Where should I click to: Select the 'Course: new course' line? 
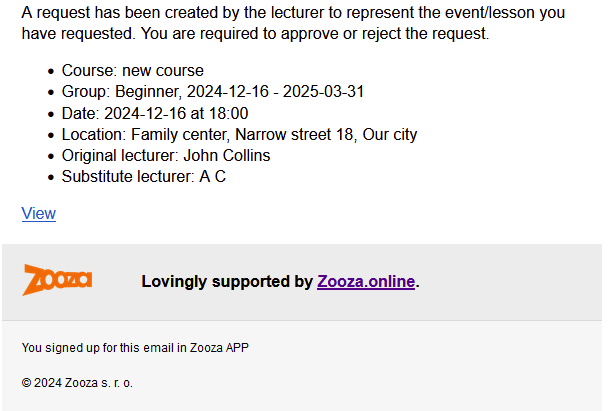[133, 71]
